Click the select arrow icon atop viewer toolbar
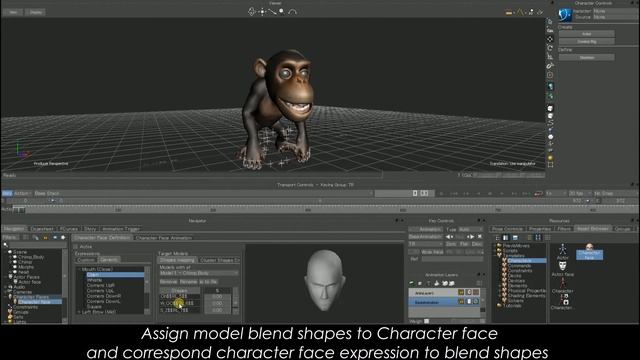Image resolution: width=640 pixels, height=360 pixels. coord(550,22)
